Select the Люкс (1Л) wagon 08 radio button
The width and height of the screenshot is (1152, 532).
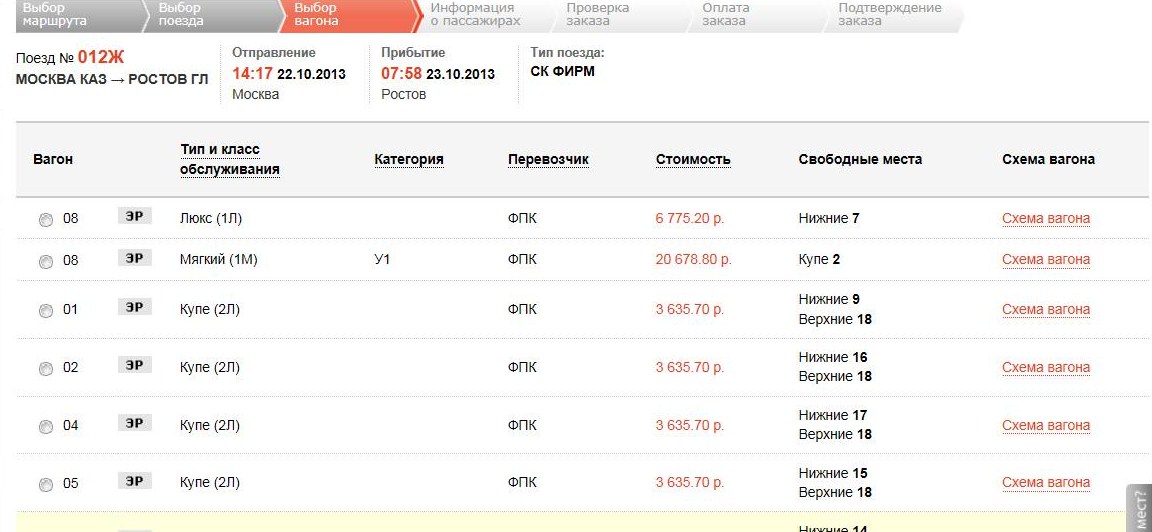pos(46,220)
